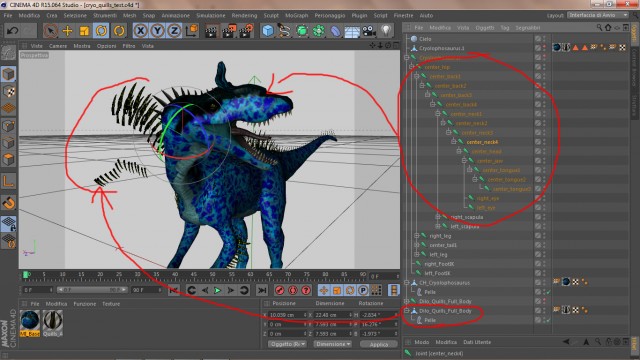This screenshot has height=360, width=640.
Task: Select the Move tool icon
Action: click(x=67, y=31)
